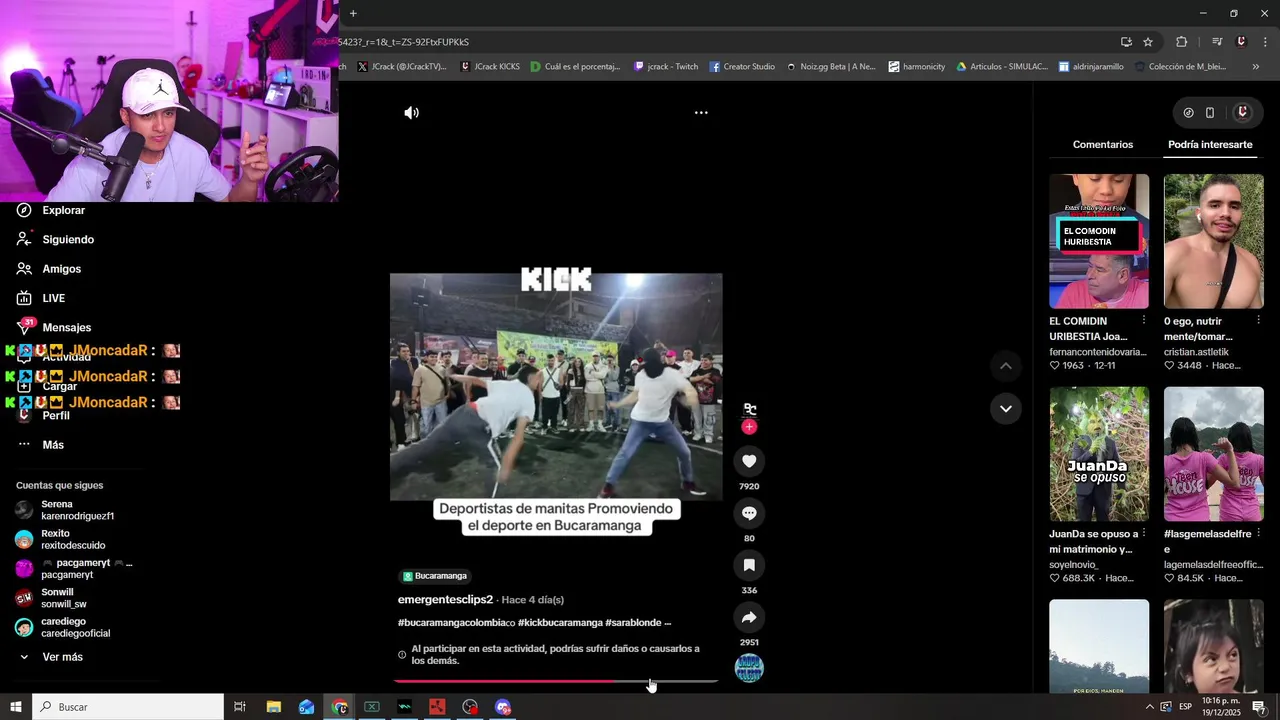Viewport: 1280px width, 720px height.
Task: Open TikTok profile avatar in top pill
Action: point(1242,113)
